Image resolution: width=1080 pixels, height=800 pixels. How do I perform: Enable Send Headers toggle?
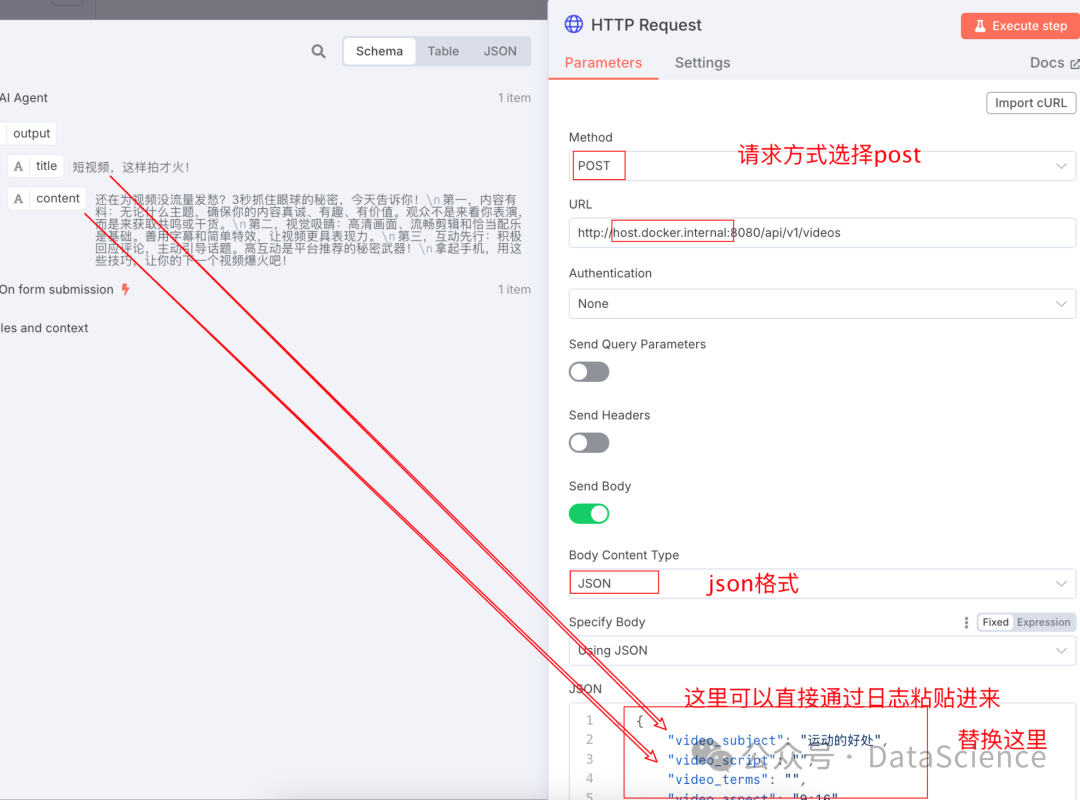coord(589,443)
